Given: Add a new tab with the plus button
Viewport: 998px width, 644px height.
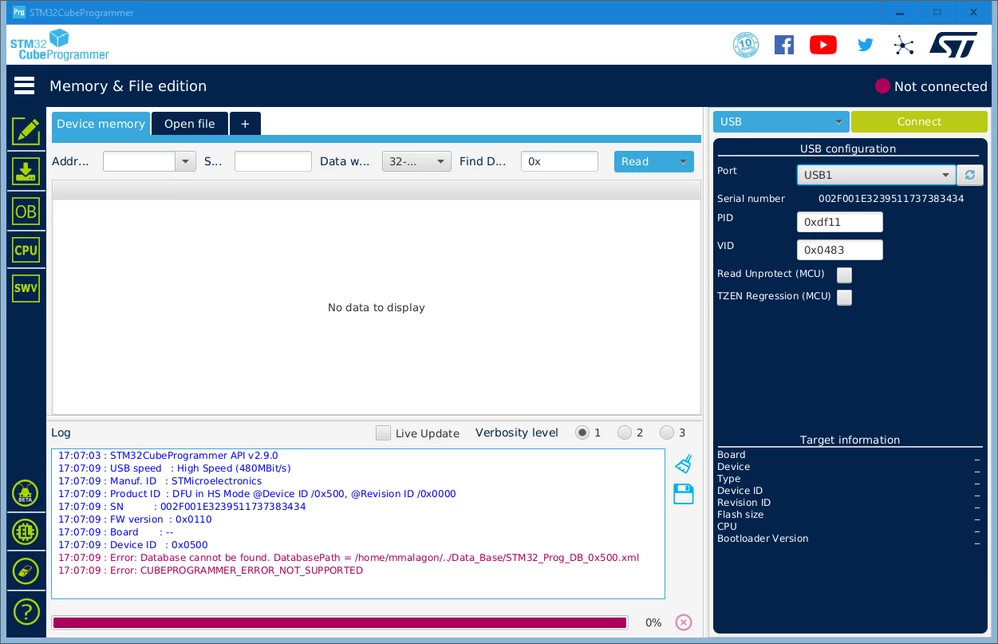Looking at the screenshot, I should (245, 123).
